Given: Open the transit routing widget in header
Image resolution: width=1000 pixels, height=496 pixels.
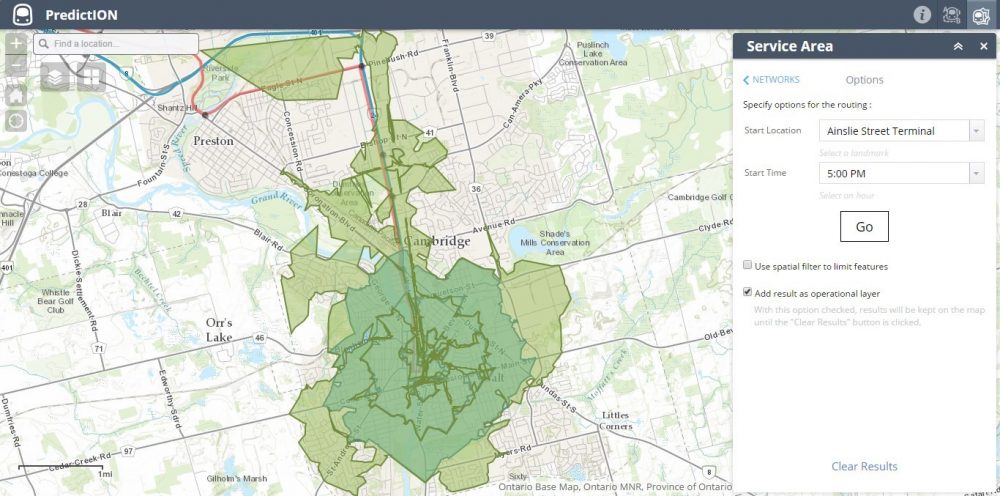Looking at the screenshot, I should [952, 15].
